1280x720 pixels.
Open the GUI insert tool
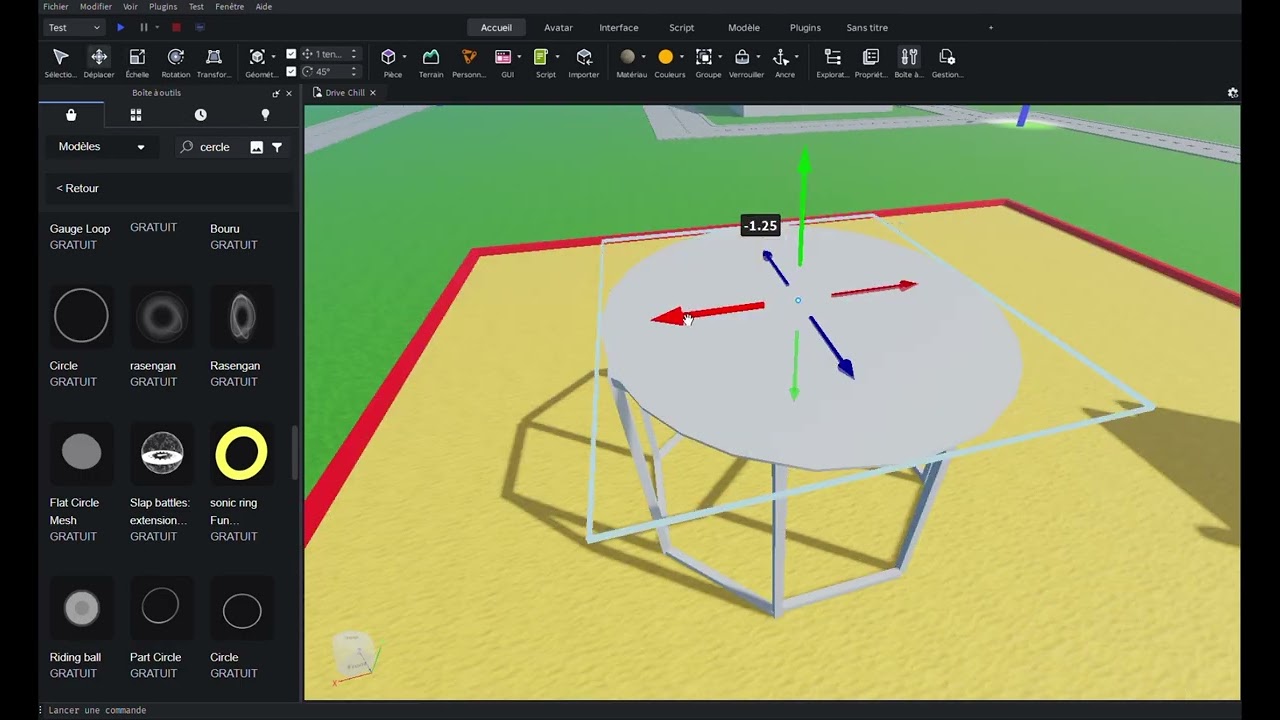[504, 63]
